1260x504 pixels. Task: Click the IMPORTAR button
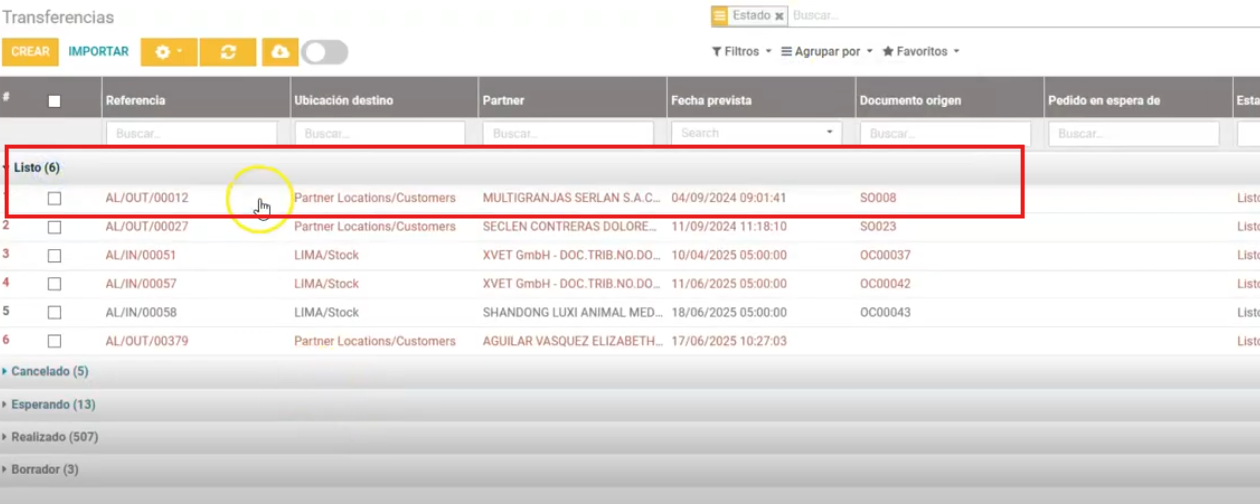pyautogui.click(x=98, y=52)
